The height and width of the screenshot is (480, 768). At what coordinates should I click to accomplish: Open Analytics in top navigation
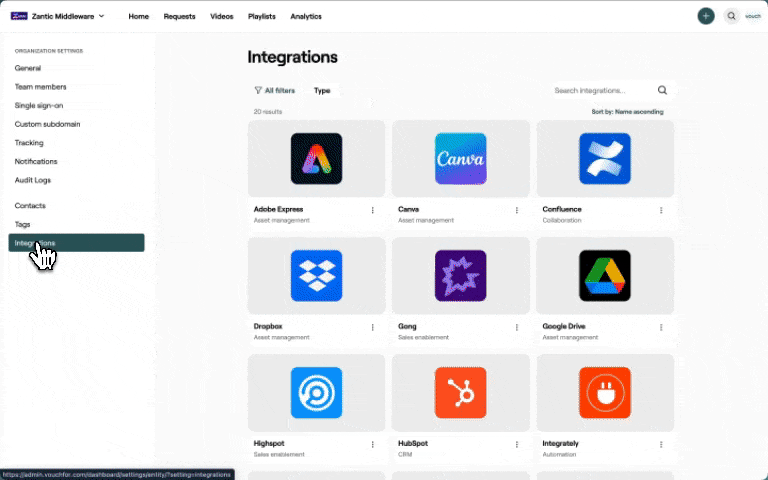click(x=306, y=16)
